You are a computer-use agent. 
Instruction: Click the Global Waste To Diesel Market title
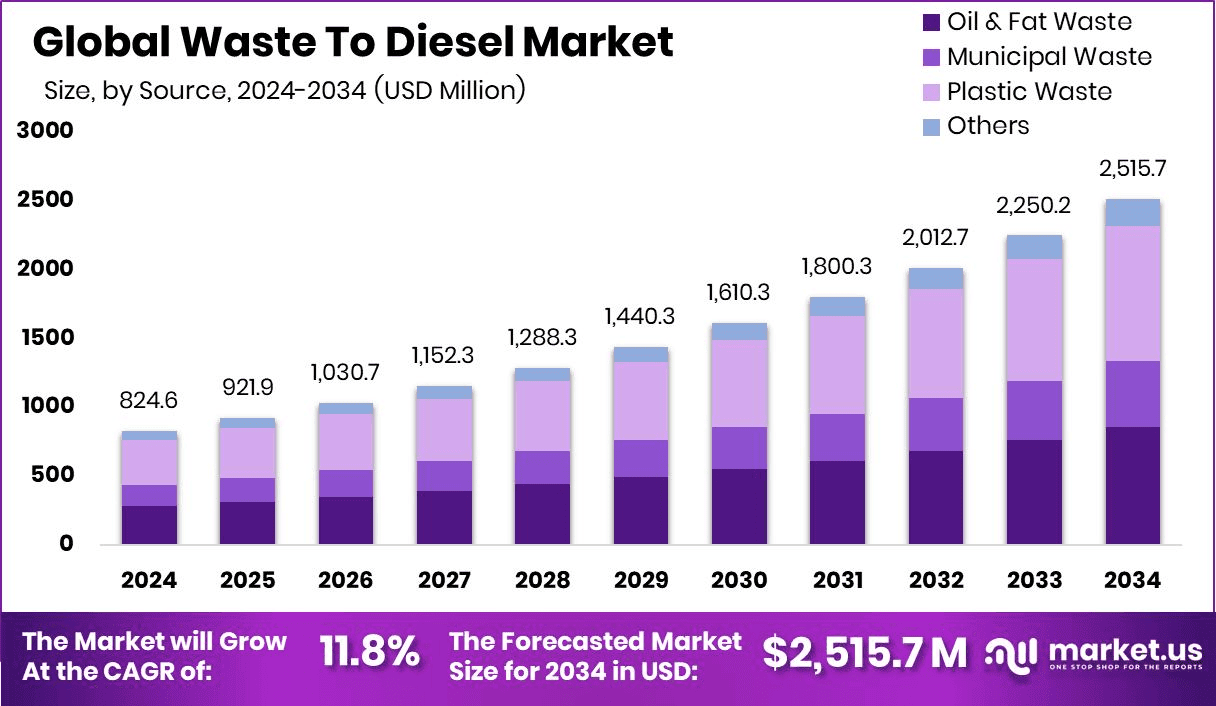click(353, 43)
